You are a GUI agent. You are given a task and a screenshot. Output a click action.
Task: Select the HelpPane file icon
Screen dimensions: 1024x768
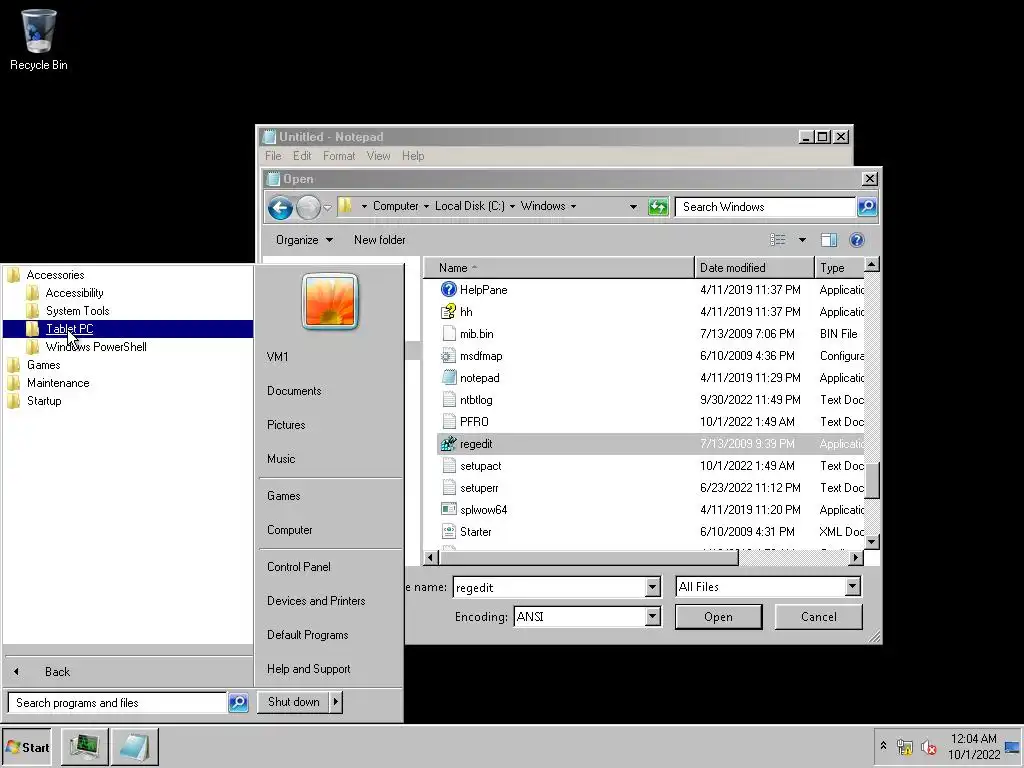449,289
